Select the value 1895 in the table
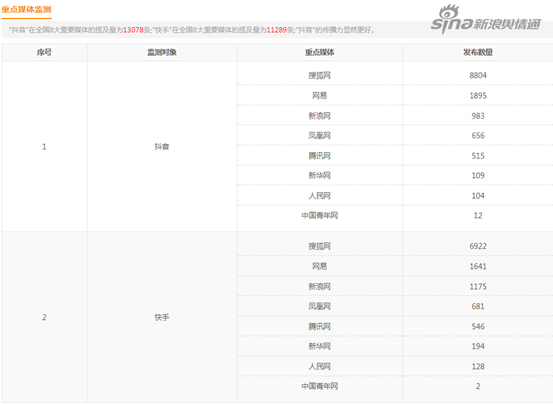The width and height of the screenshot is (553, 404). click(478, 96)
